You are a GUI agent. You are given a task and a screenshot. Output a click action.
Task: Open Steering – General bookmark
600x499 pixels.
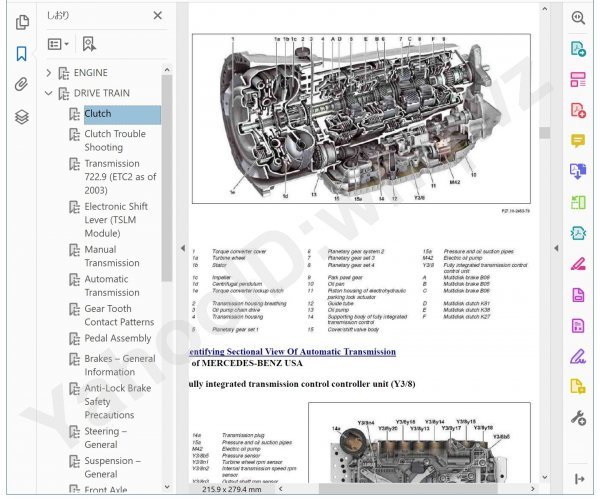coord(105,438)
